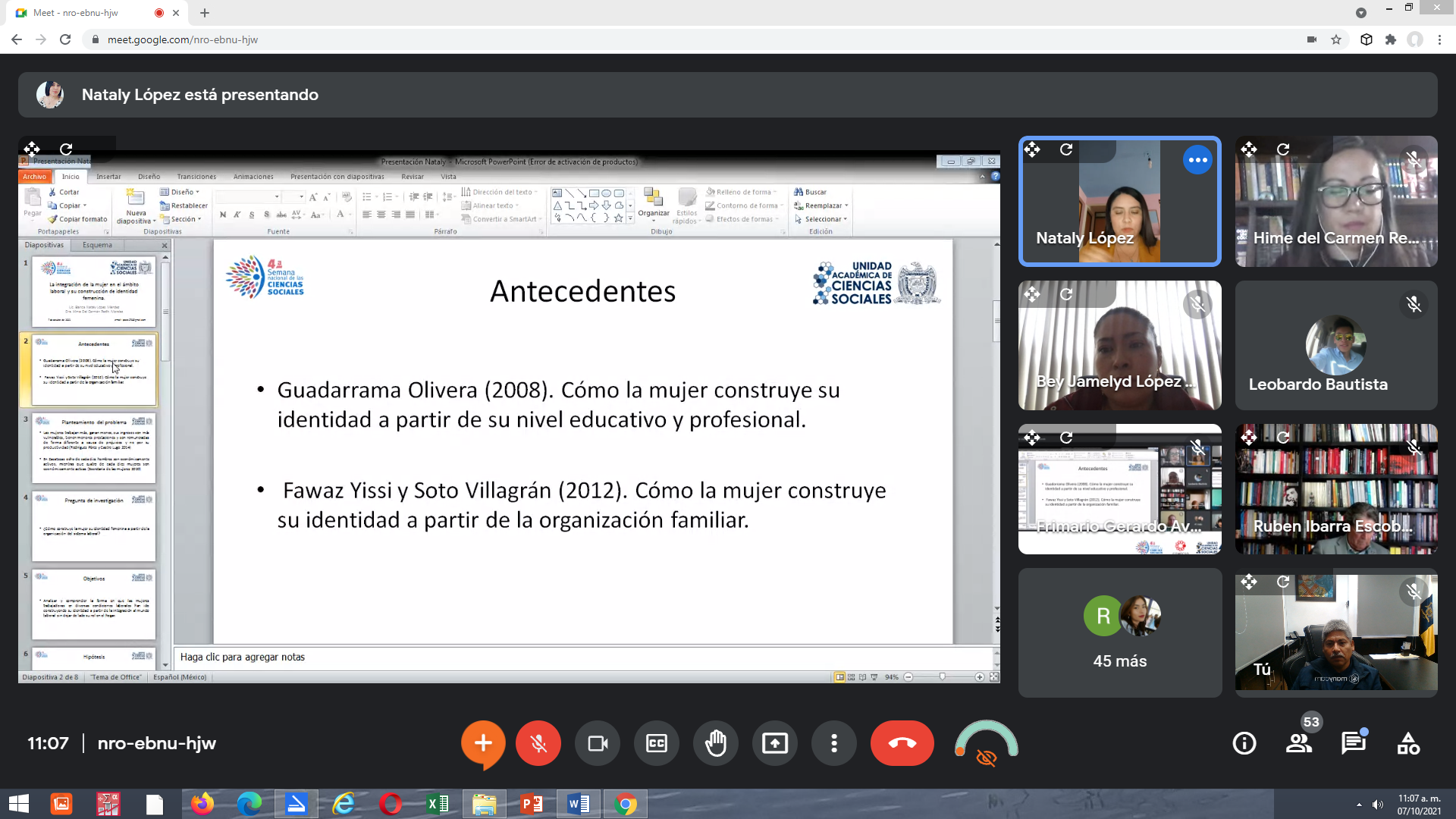Click refresh icon on Frimario Gerardo tile
The height and width of the screenshot is (819, 1456).
click(1066, 438)
